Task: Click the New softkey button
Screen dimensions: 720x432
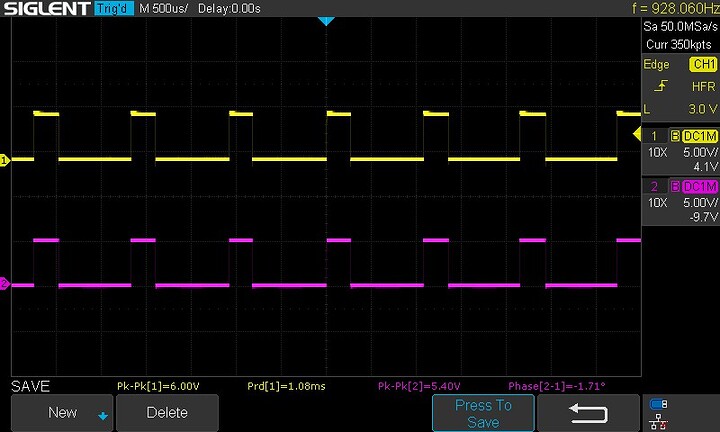Action: (62, 413)
